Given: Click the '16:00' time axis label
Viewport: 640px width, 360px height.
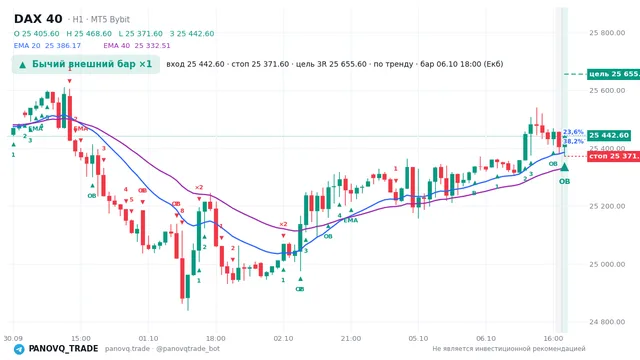Looking at the screenshot, I should pyautogui.click(x=553, y=338).
